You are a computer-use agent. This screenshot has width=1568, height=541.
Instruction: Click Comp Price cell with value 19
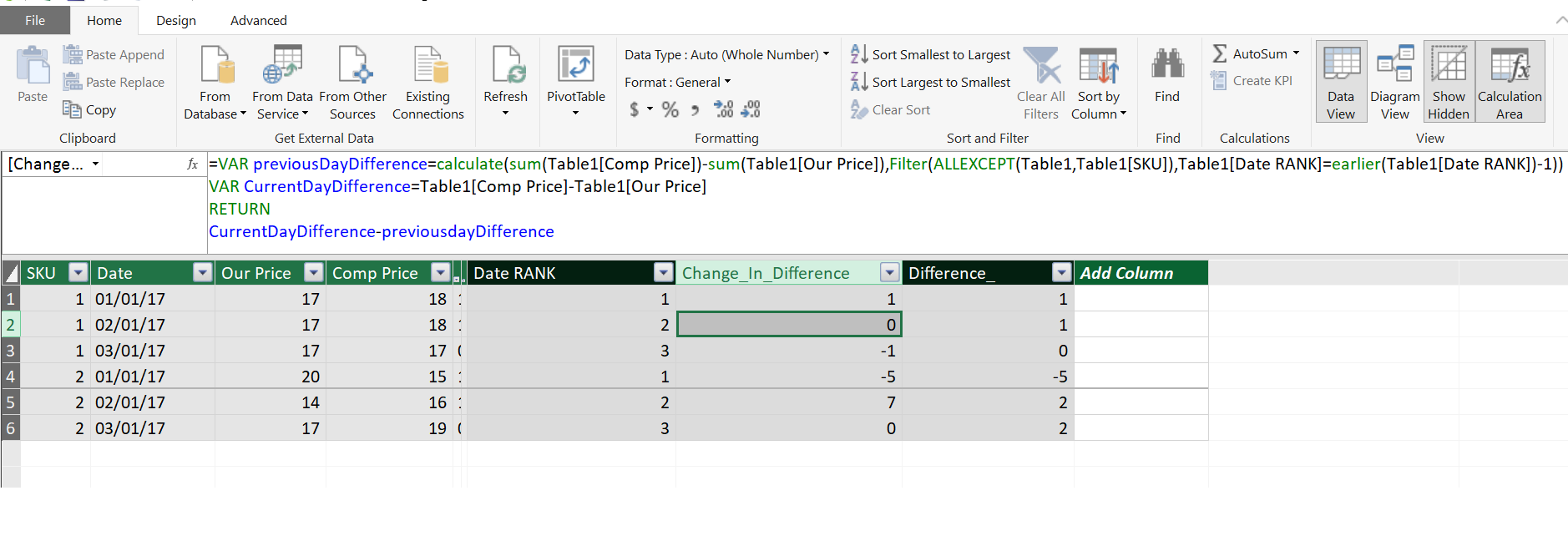click(389, 428)
